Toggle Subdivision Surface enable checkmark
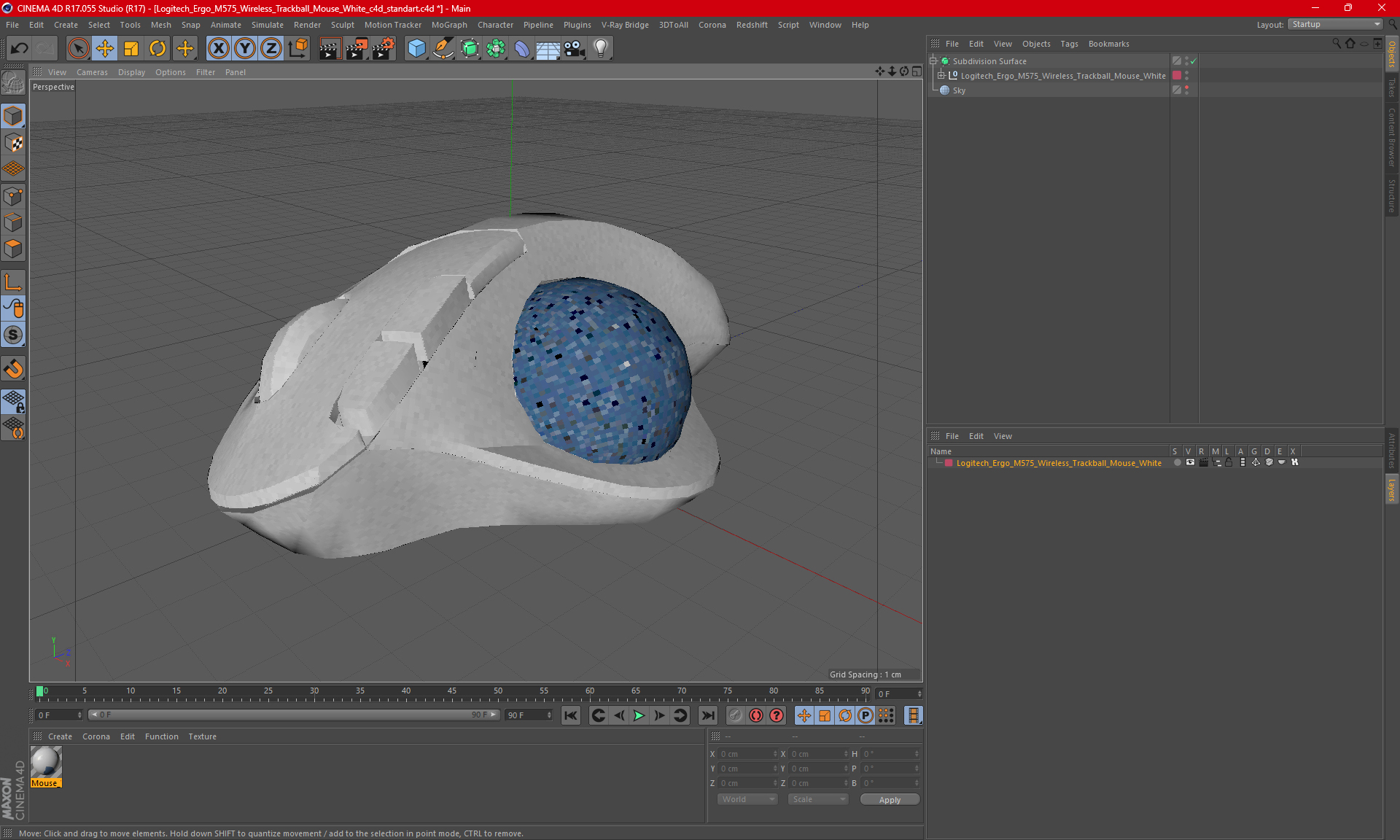Screen dimensions: 1400x840 (1193, 61)
